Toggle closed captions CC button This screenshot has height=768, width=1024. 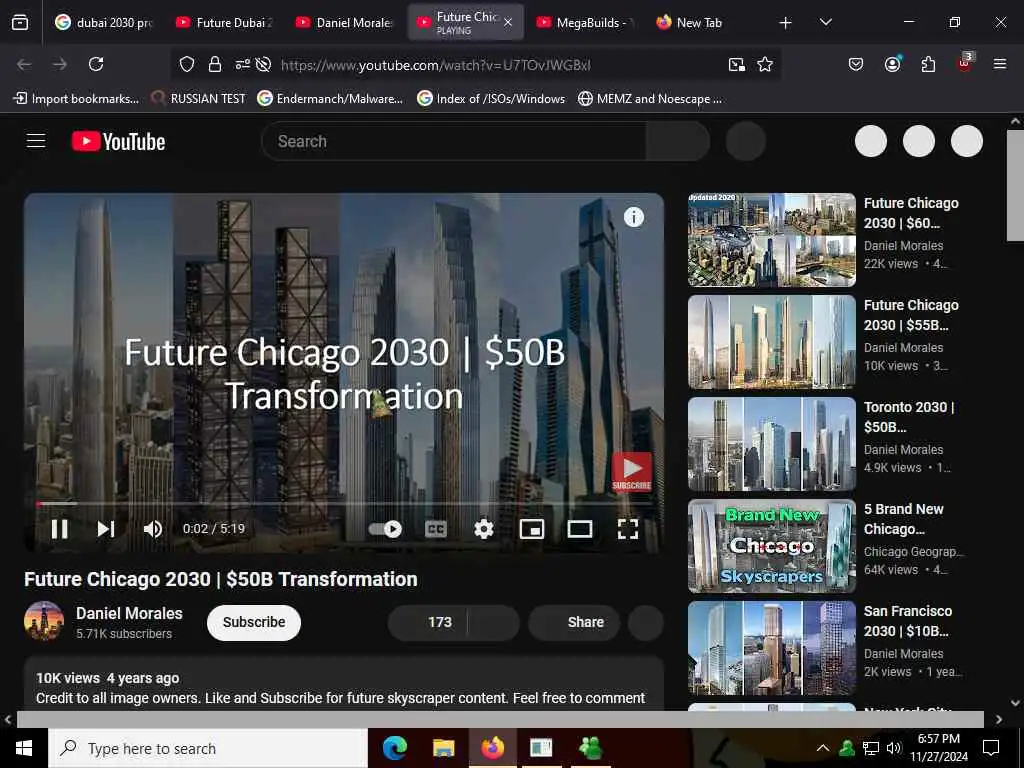tap(436, 529)
